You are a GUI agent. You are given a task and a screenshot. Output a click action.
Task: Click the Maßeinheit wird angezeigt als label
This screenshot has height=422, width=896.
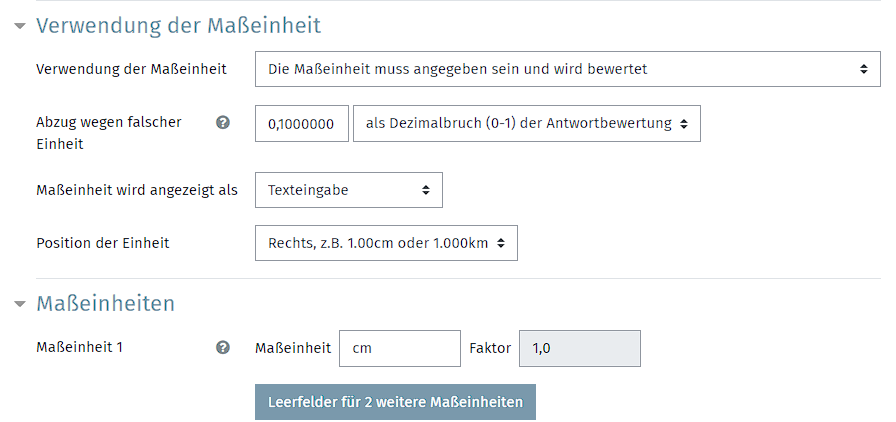[x=137, y=190]
